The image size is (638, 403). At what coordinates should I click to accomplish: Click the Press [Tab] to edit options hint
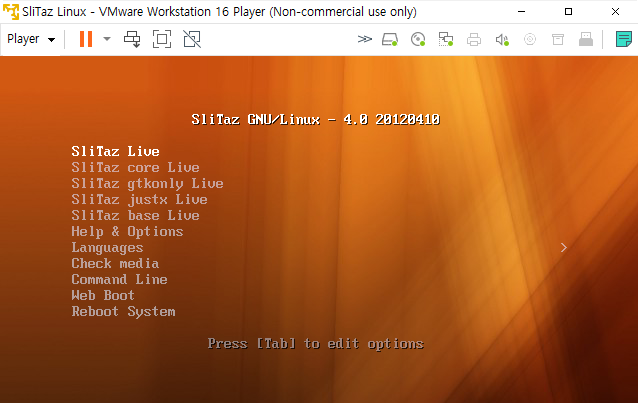[316, 344]
